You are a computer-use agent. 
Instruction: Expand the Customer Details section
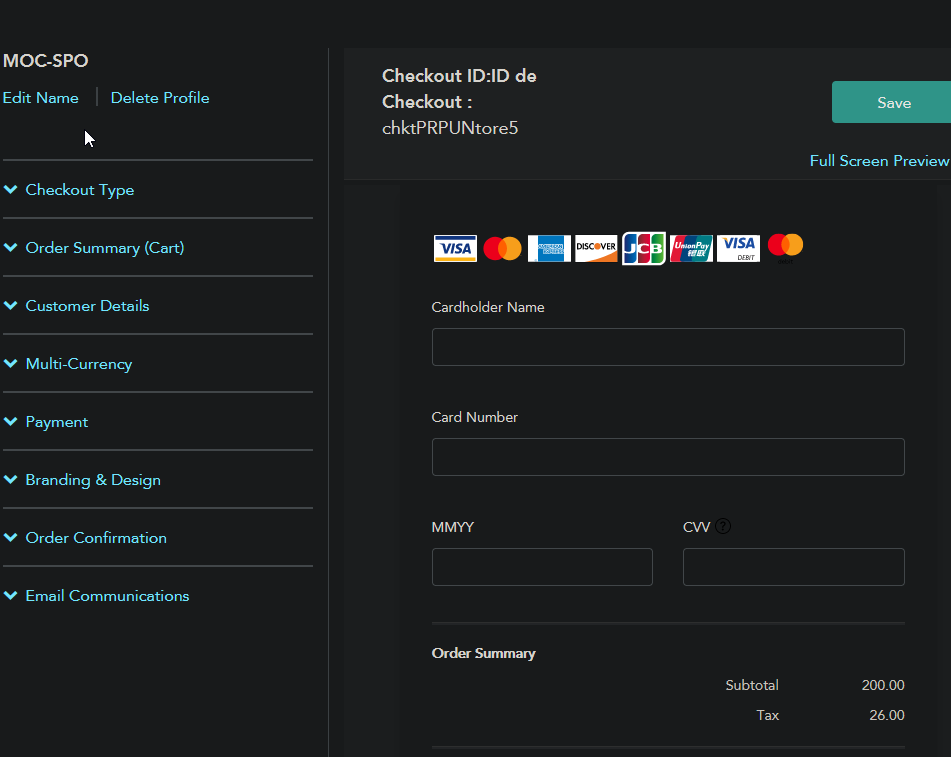87,306
